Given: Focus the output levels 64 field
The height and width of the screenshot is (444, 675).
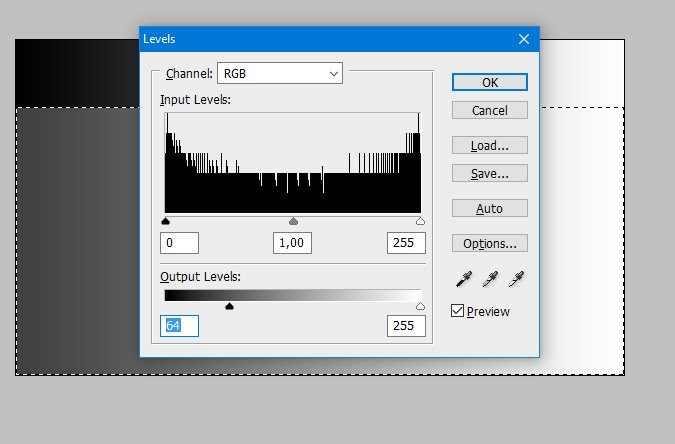Looking at the screenshot, I should coord(180,326).
